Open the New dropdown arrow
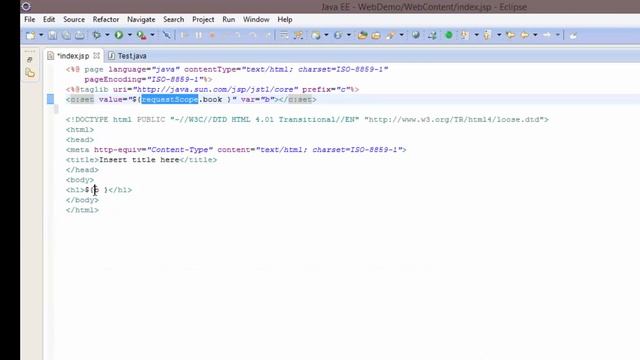The width and height of the screenshot is (640, 360). [41, 36]
